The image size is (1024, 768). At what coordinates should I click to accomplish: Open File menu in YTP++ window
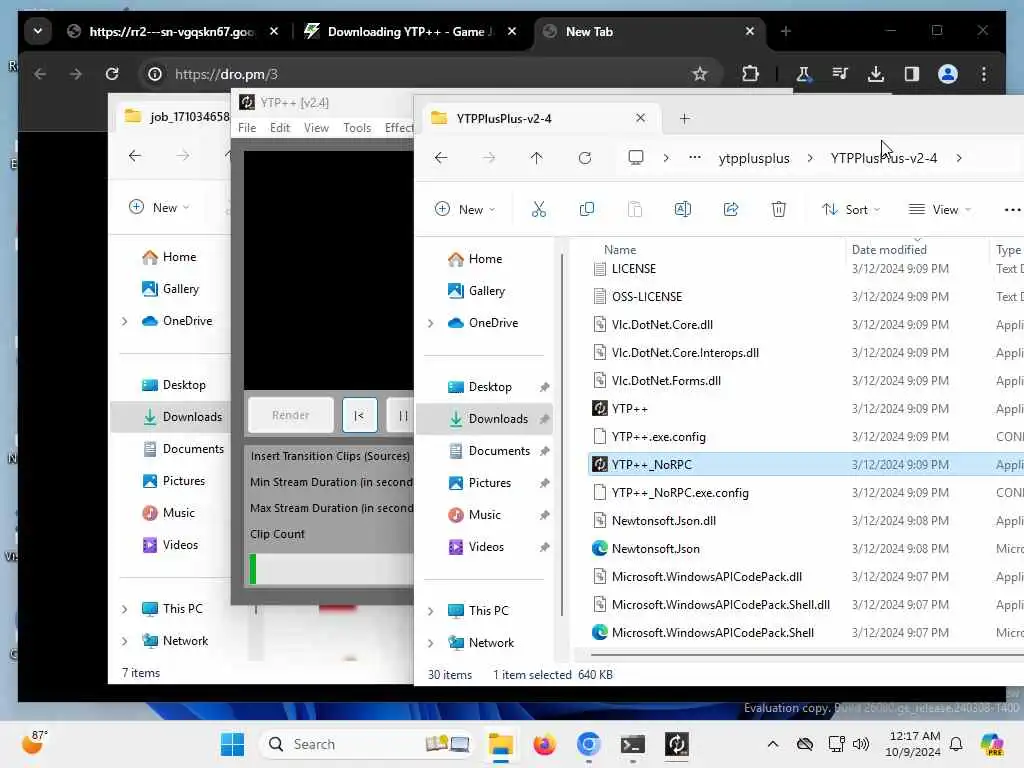point(247,128)
